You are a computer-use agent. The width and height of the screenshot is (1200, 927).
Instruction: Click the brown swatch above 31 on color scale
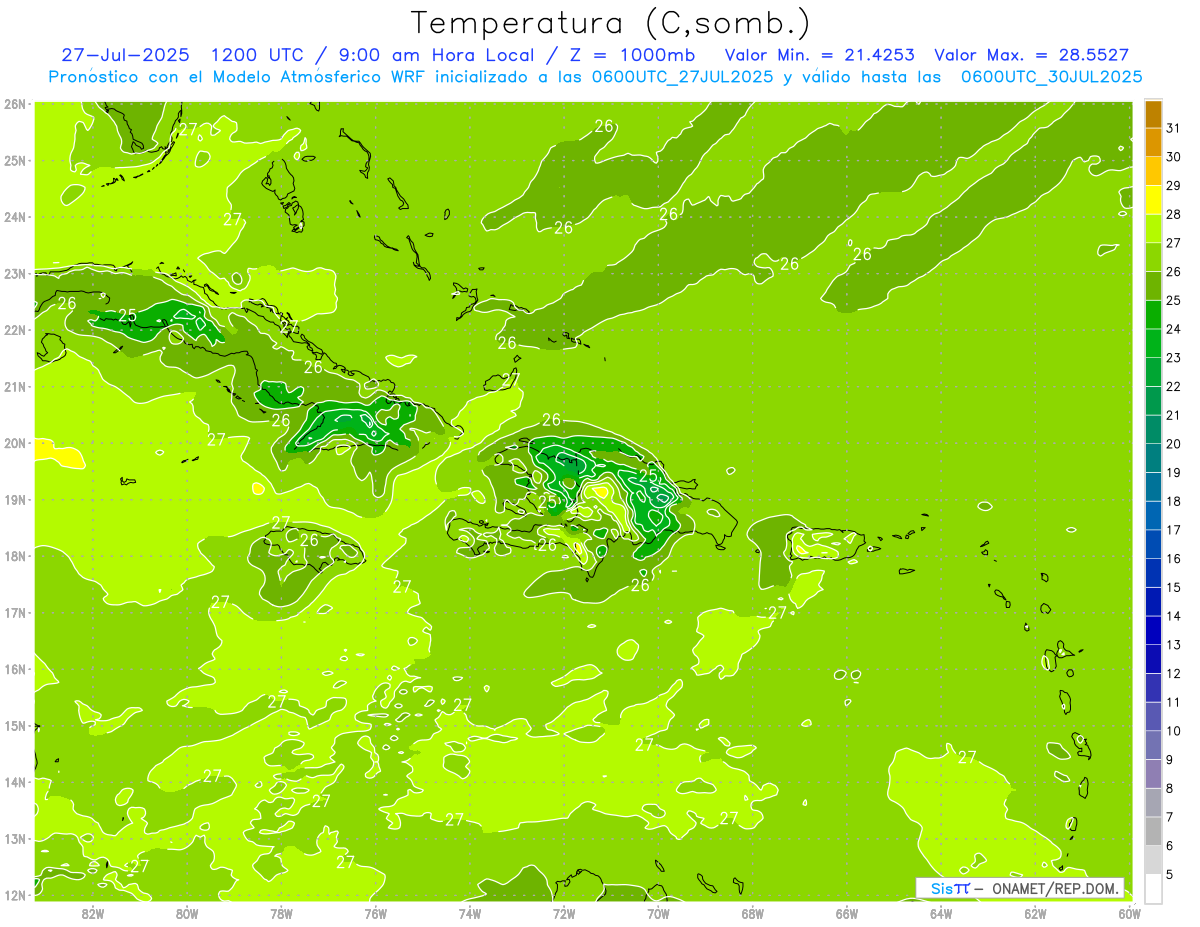tap(1153, 114)
